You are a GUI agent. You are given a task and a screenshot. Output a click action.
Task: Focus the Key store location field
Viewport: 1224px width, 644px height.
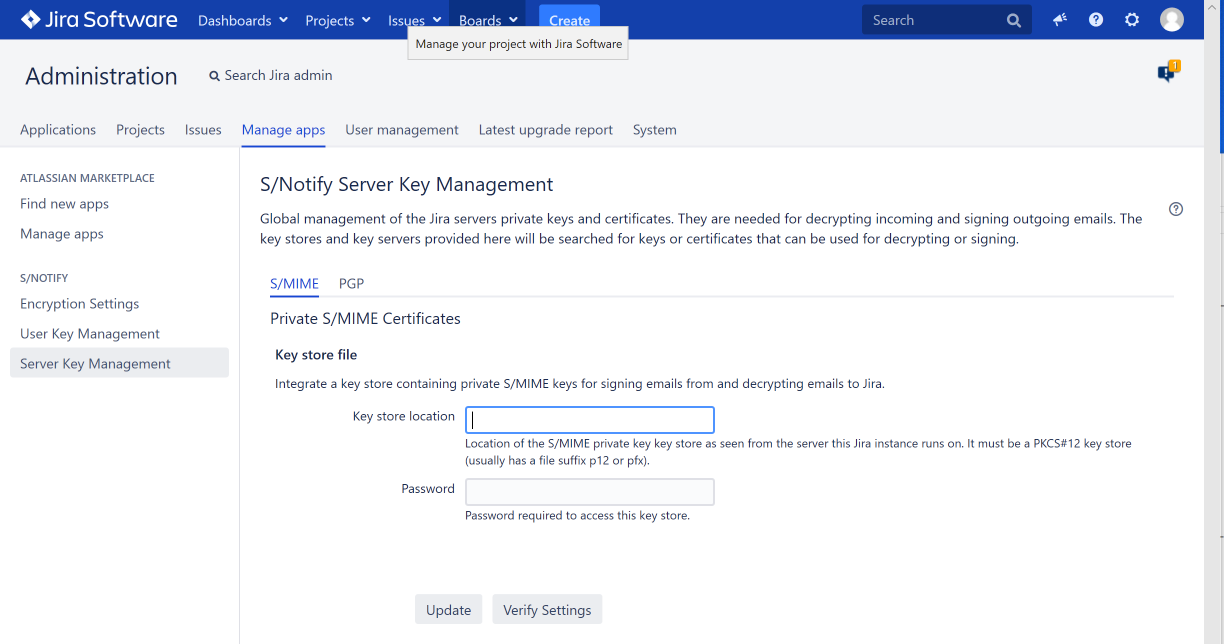590,420
